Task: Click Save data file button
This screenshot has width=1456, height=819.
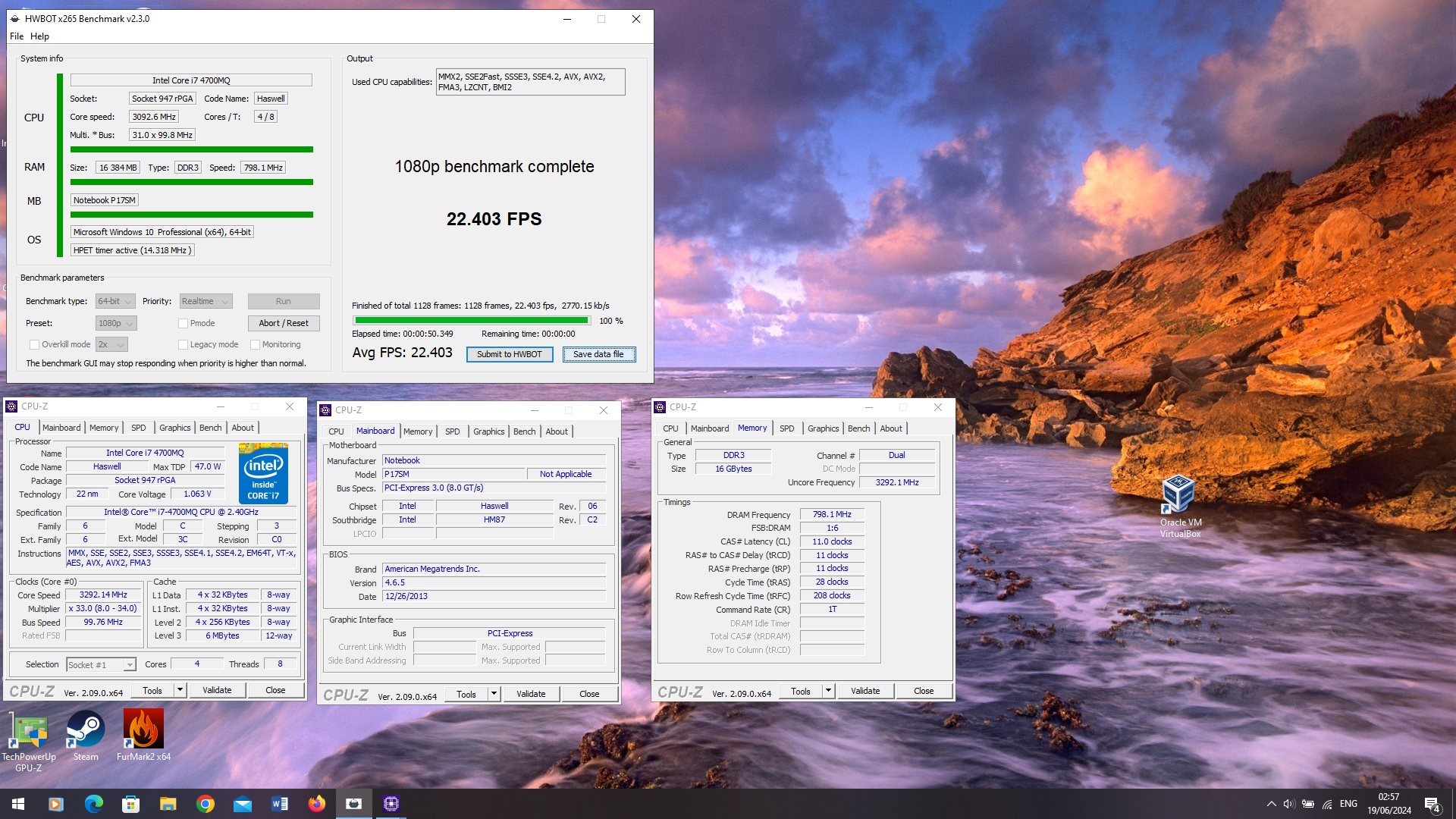Action: click(x=598, y=354)
